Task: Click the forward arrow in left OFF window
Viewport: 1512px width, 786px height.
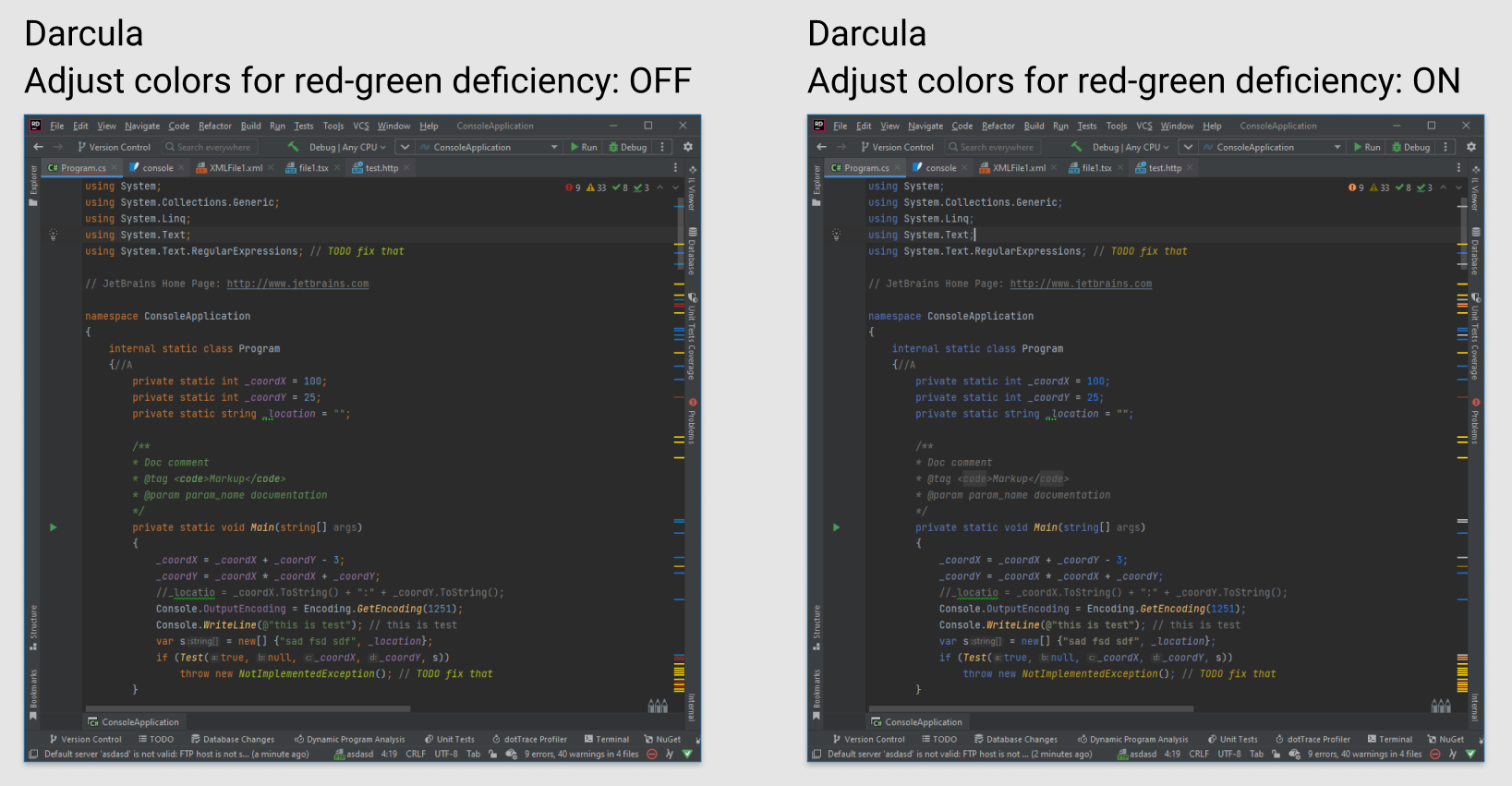Action: tap(58, 147)
